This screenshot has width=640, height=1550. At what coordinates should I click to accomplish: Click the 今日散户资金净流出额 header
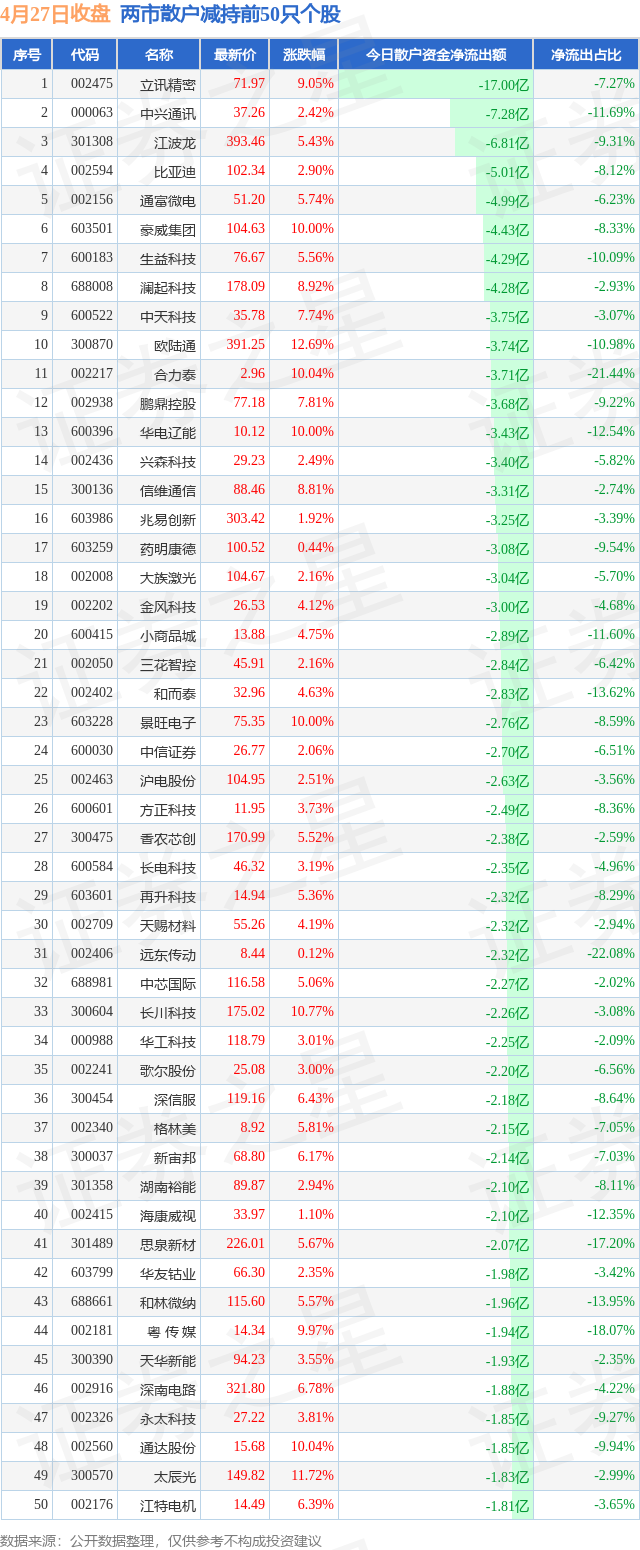pos(436,55)
